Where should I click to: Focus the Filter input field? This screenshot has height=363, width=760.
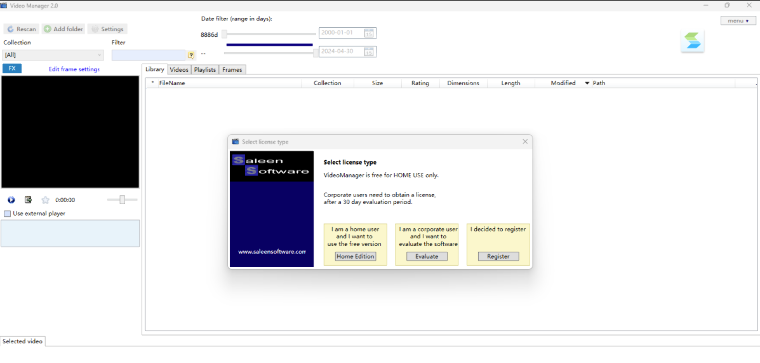tap(149, 55)
